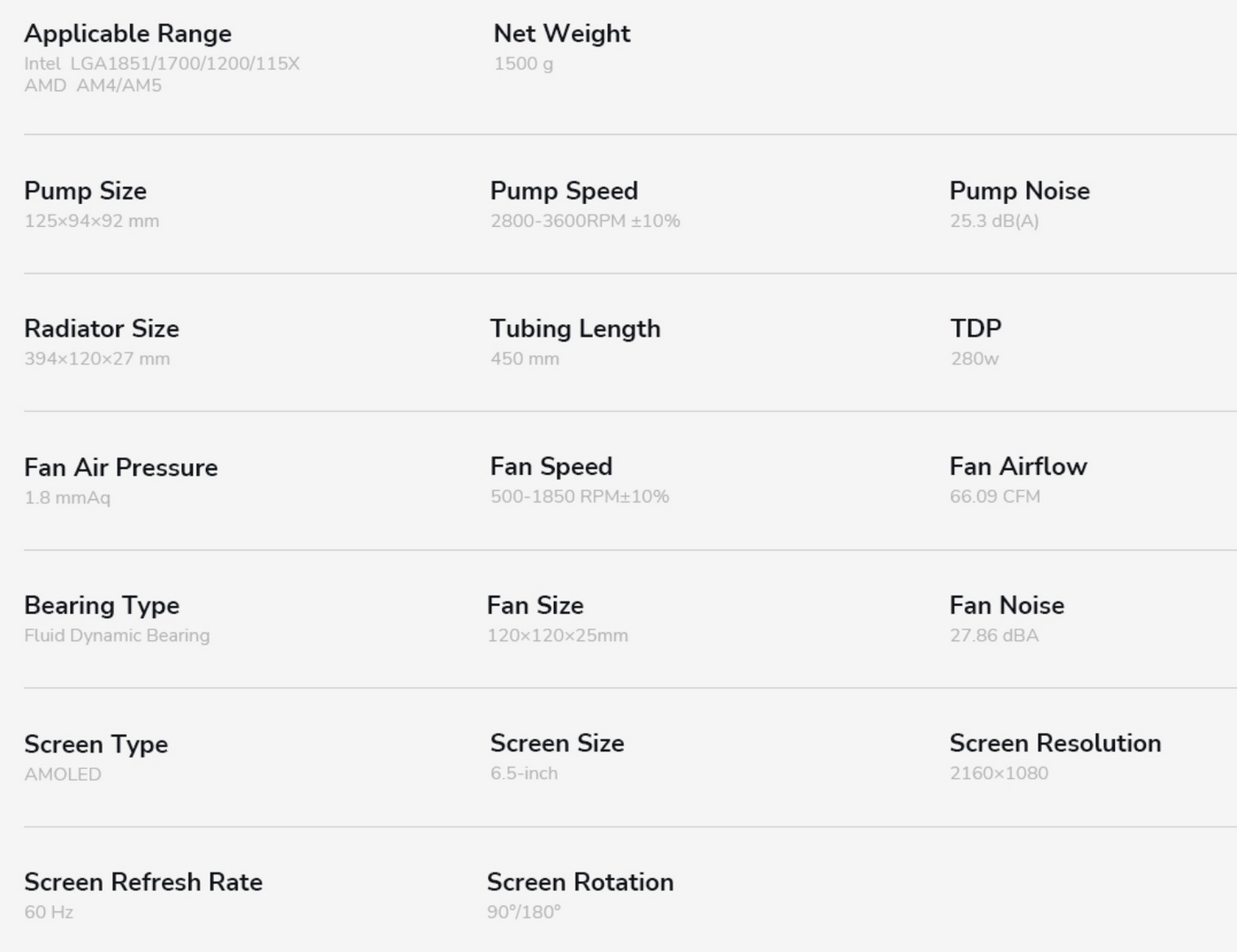The width and height of the screenshot is (1237, 952).
Task: Click the Fan Size 120×120×25mm value
Action: (558, 635)
